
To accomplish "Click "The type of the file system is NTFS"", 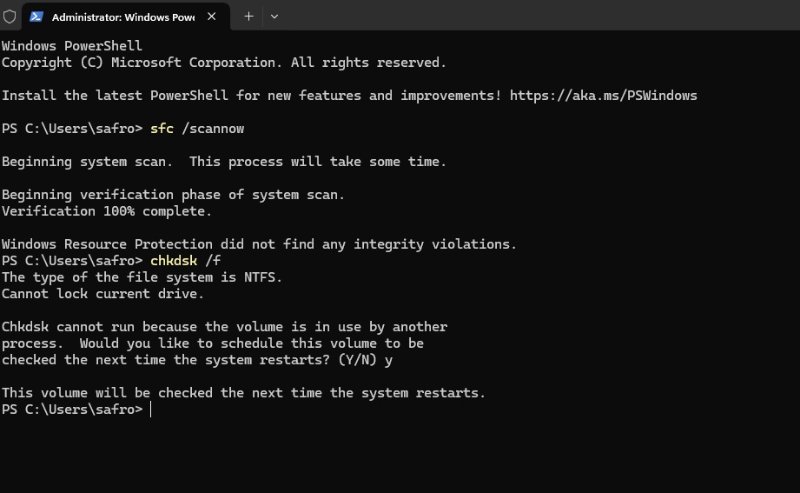I will [141, 277].
